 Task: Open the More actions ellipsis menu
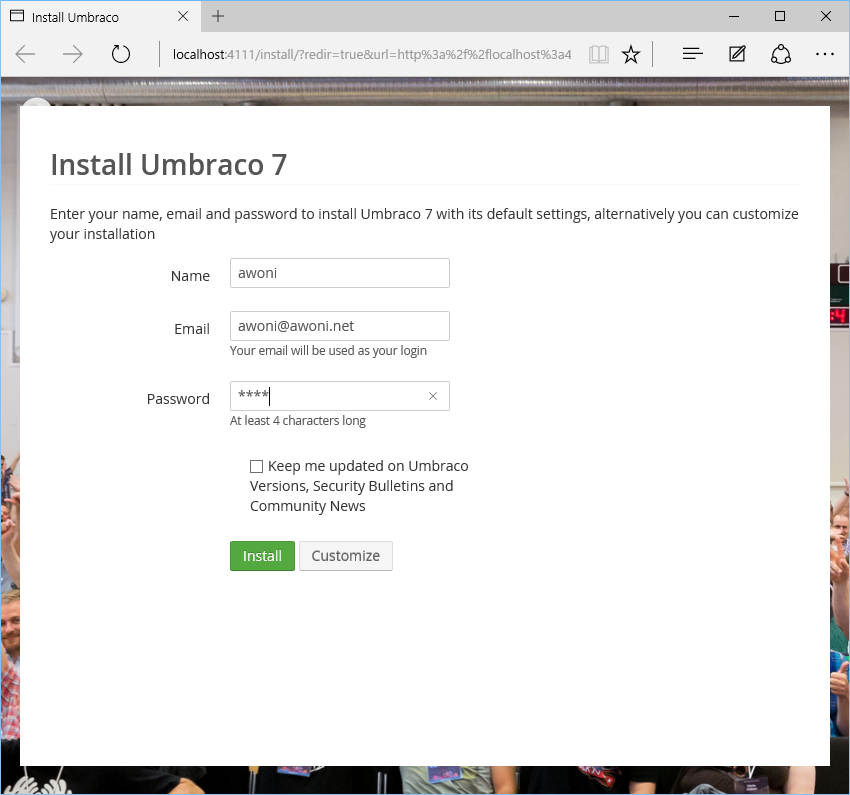pos(825,54)
